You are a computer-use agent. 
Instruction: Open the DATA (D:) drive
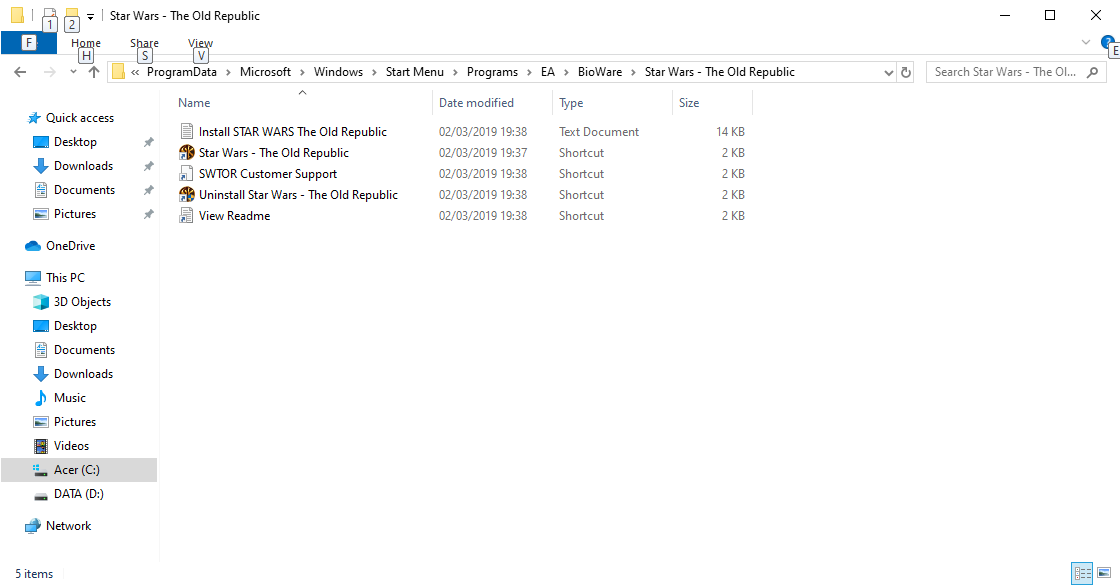[x=79, y=494]
